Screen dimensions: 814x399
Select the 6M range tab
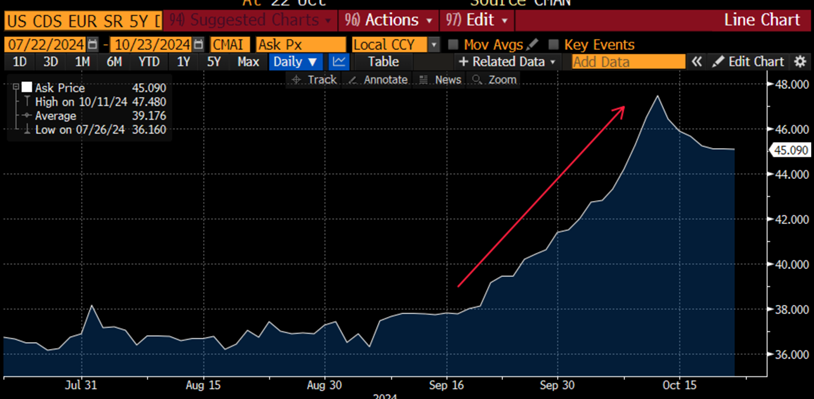[114, 62]
